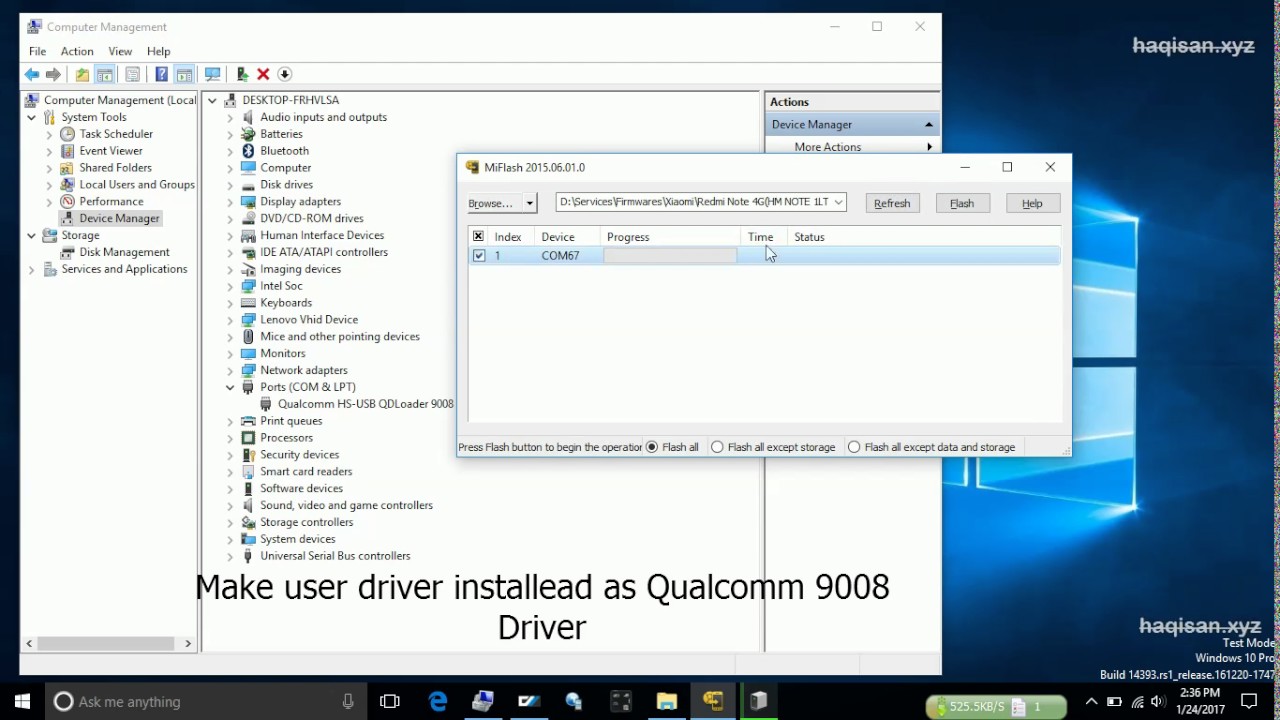This screenshot has width=1280, height=720.
Task: Click the volume speaker tray icon
Action: [x=1158, y=702]
